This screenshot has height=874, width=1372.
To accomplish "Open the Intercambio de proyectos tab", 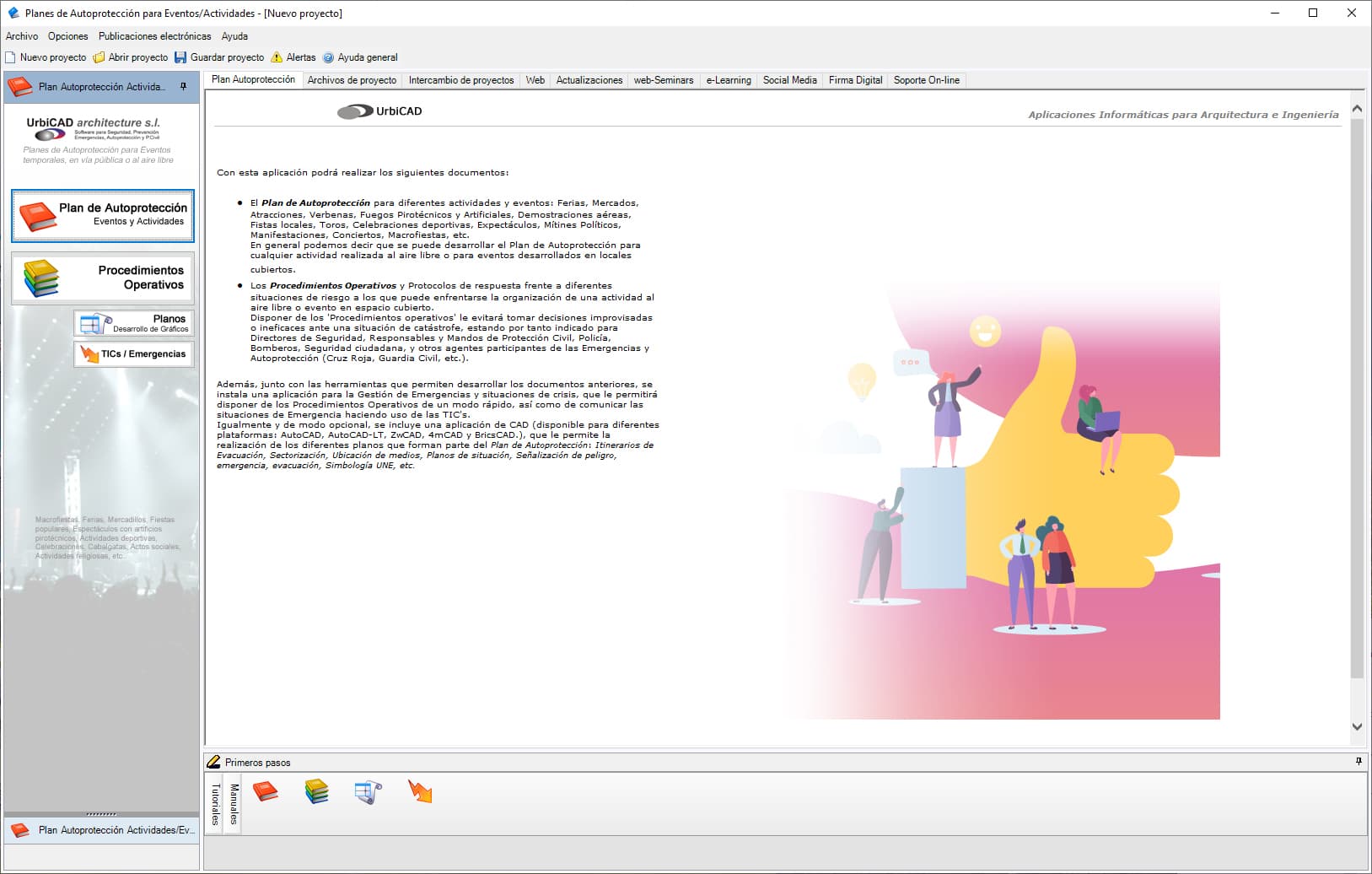I will coord(461,80).
